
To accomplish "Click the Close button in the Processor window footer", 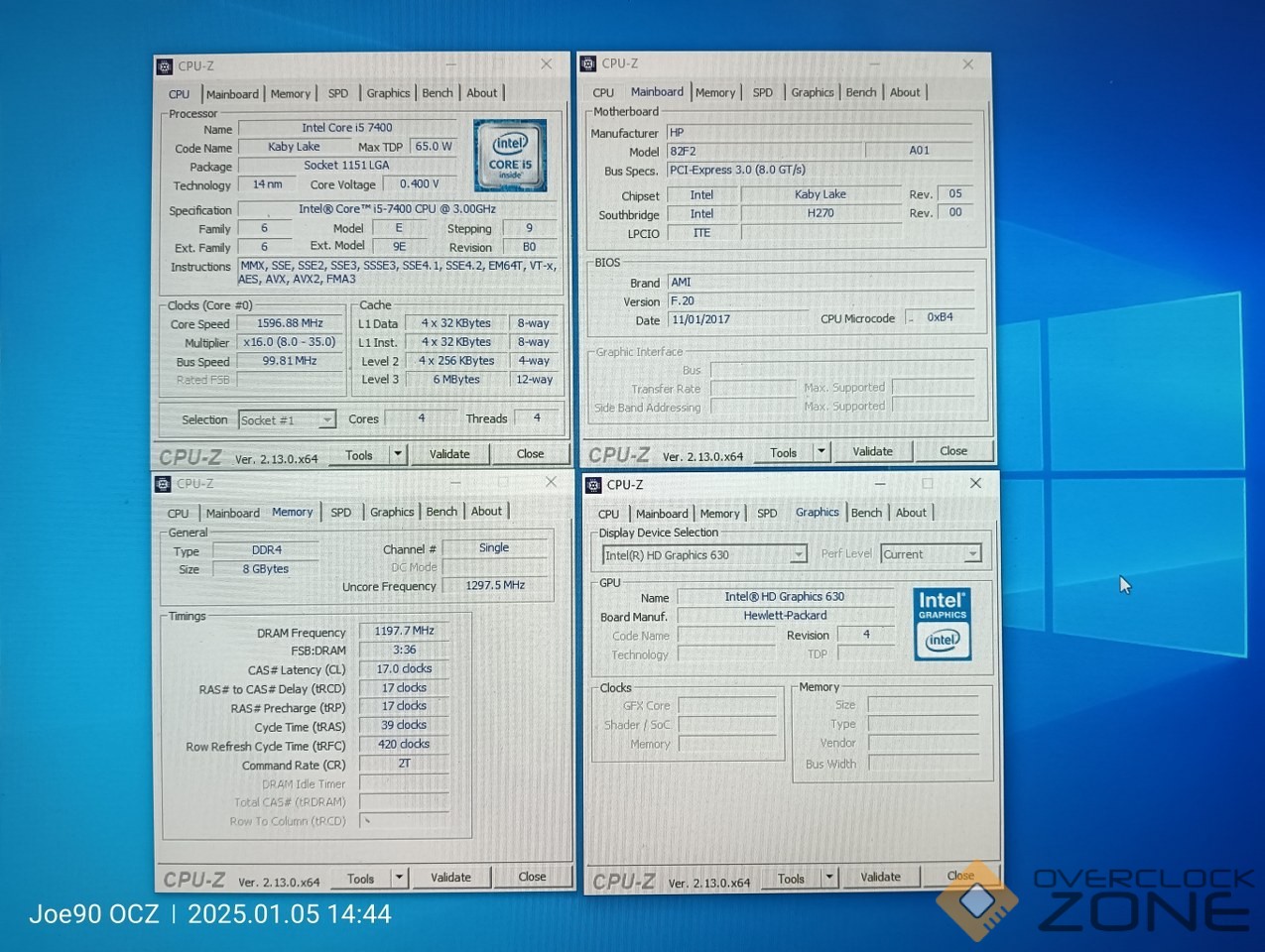I will (x=531, y=454).
